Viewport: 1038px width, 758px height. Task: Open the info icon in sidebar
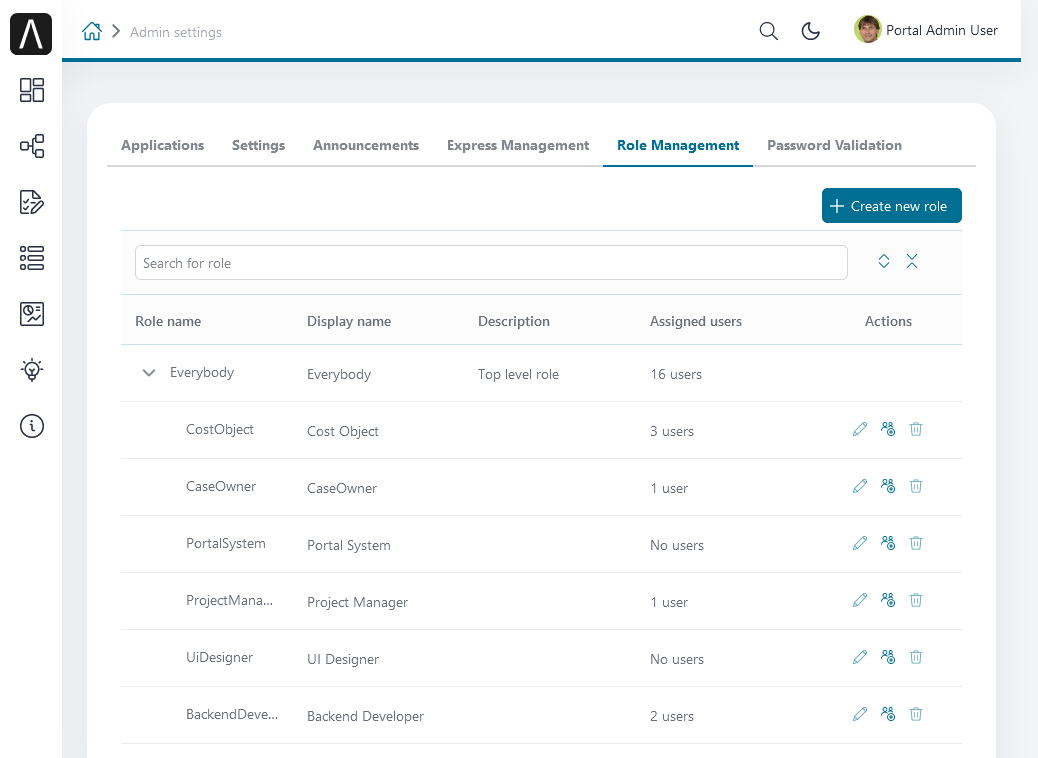[32, 426]
